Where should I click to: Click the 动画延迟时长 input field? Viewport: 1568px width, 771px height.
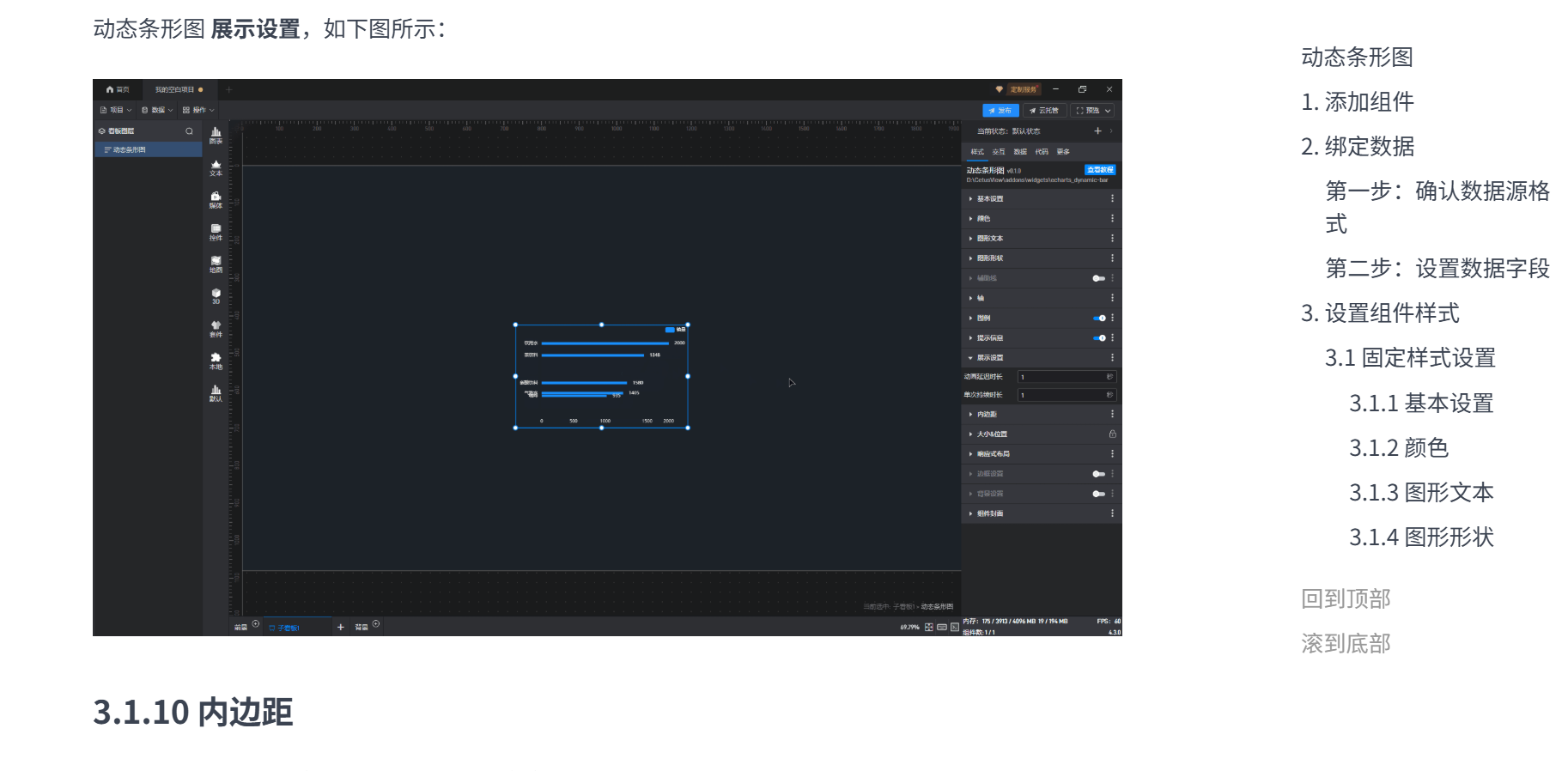(x=1062, y=377)
